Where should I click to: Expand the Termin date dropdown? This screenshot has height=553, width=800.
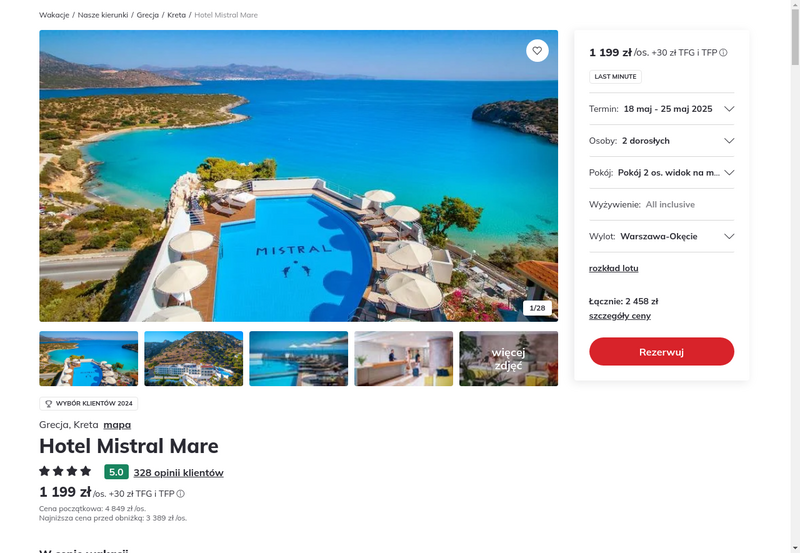pos(662,109)
